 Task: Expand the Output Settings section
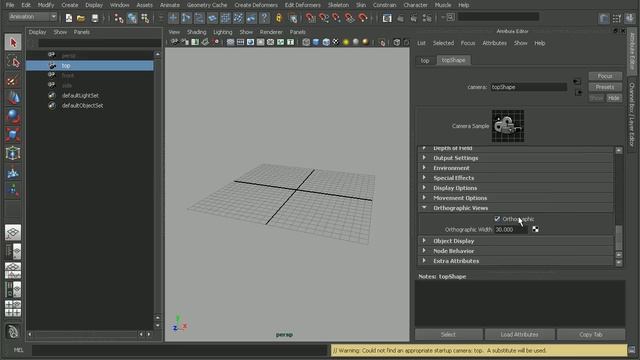tap(515, 158)
